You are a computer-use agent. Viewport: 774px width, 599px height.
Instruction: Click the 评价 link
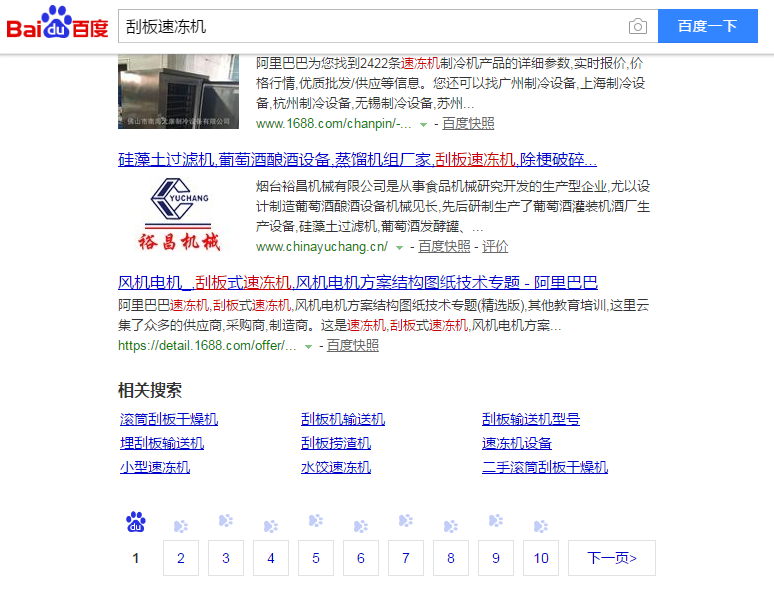pos(495,246)
